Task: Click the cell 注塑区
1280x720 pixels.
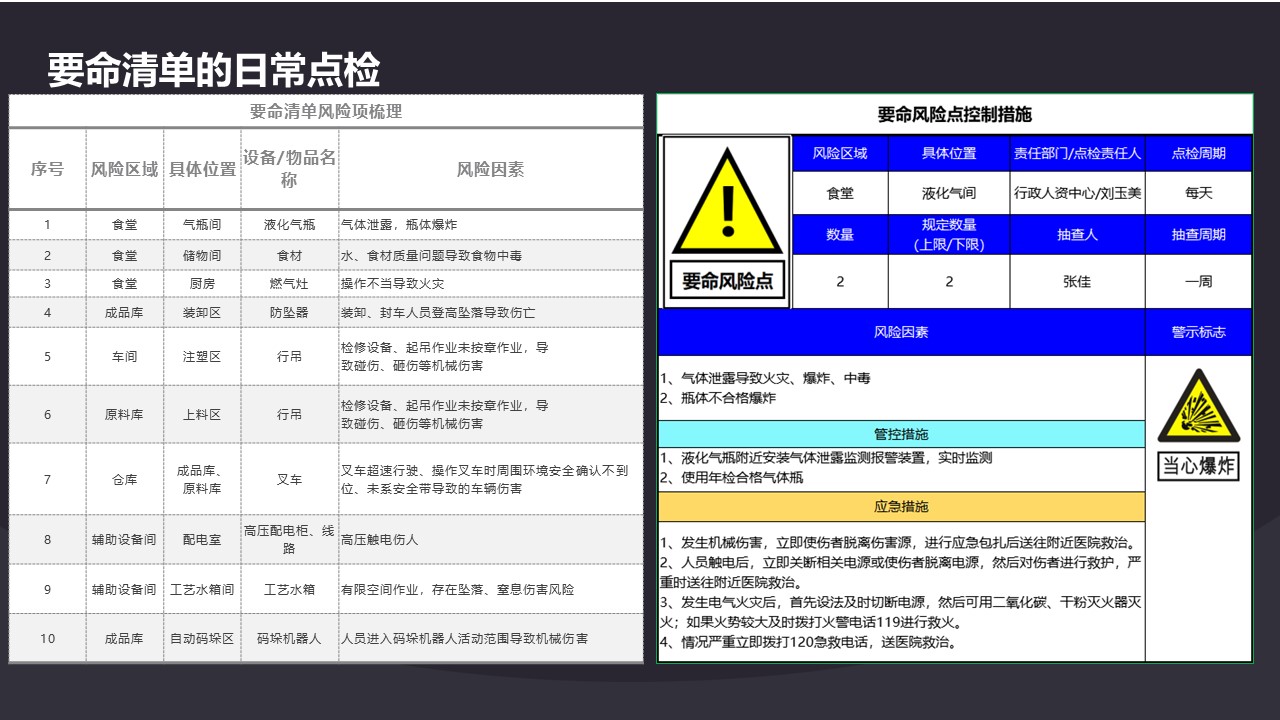Action: pyautogui.click(x=202, y=356)
